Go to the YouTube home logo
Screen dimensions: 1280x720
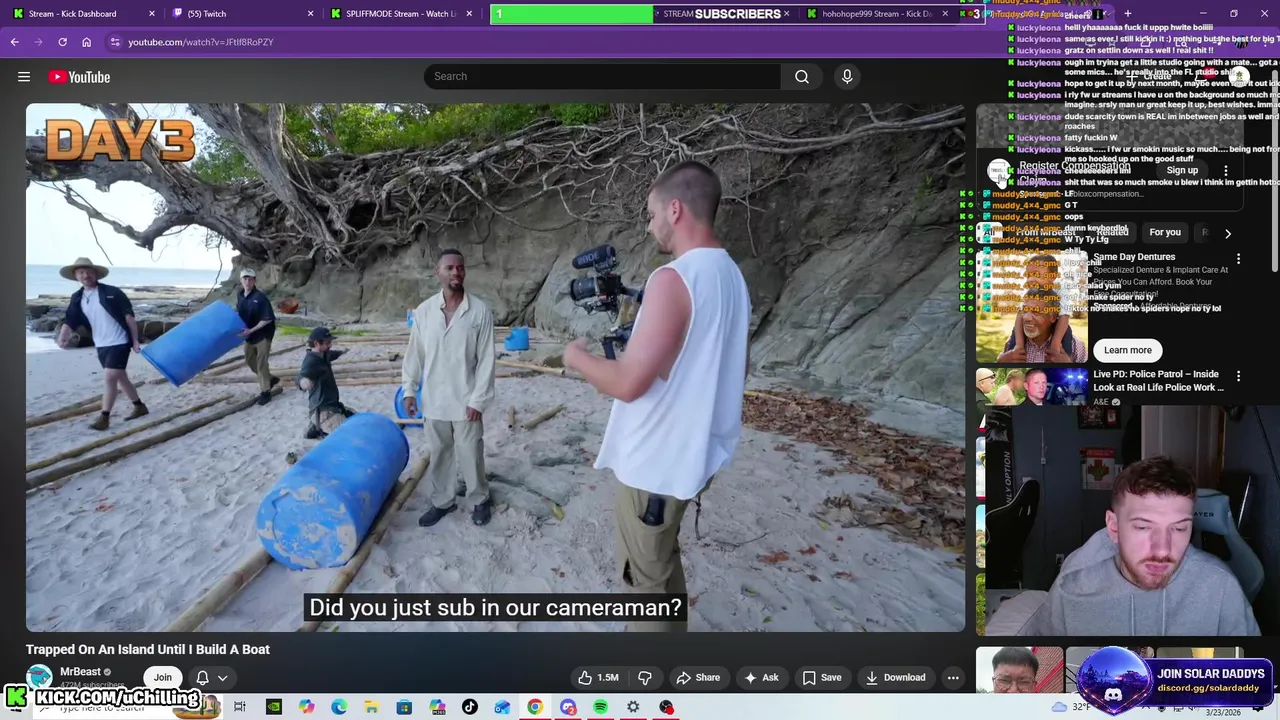pyautogui.click(x=79, y=77)
